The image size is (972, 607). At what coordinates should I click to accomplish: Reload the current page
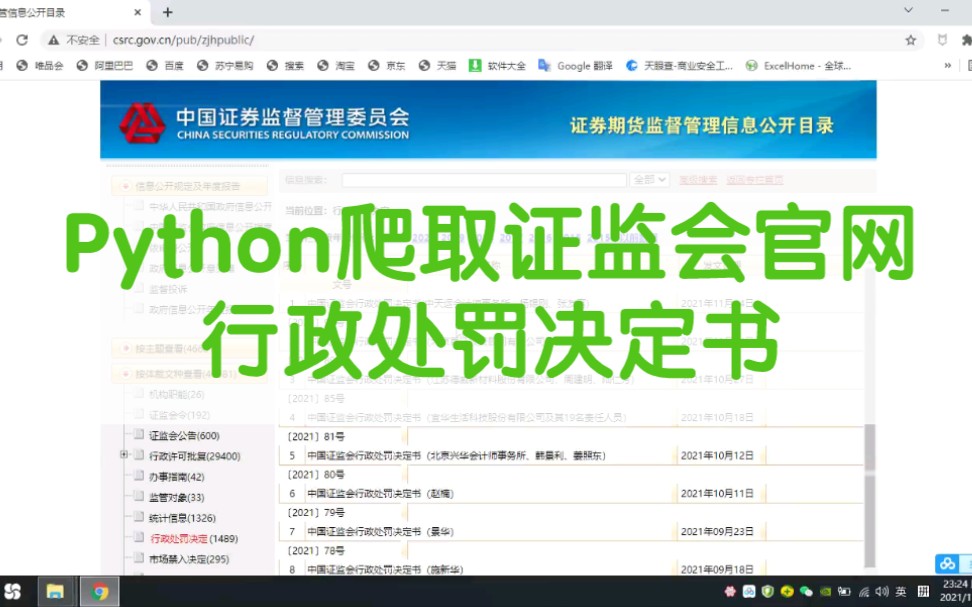pyautogui.click(x=22, y=38)
